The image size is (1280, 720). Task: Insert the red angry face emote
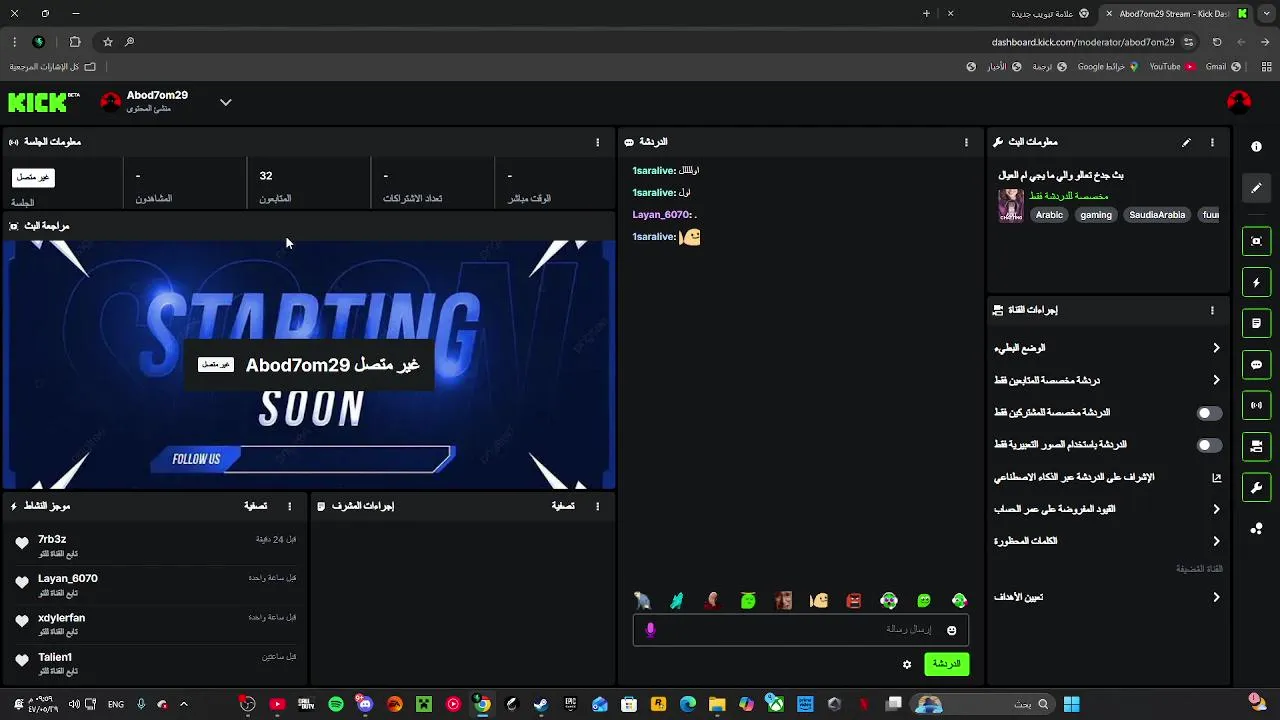[854, 601]
